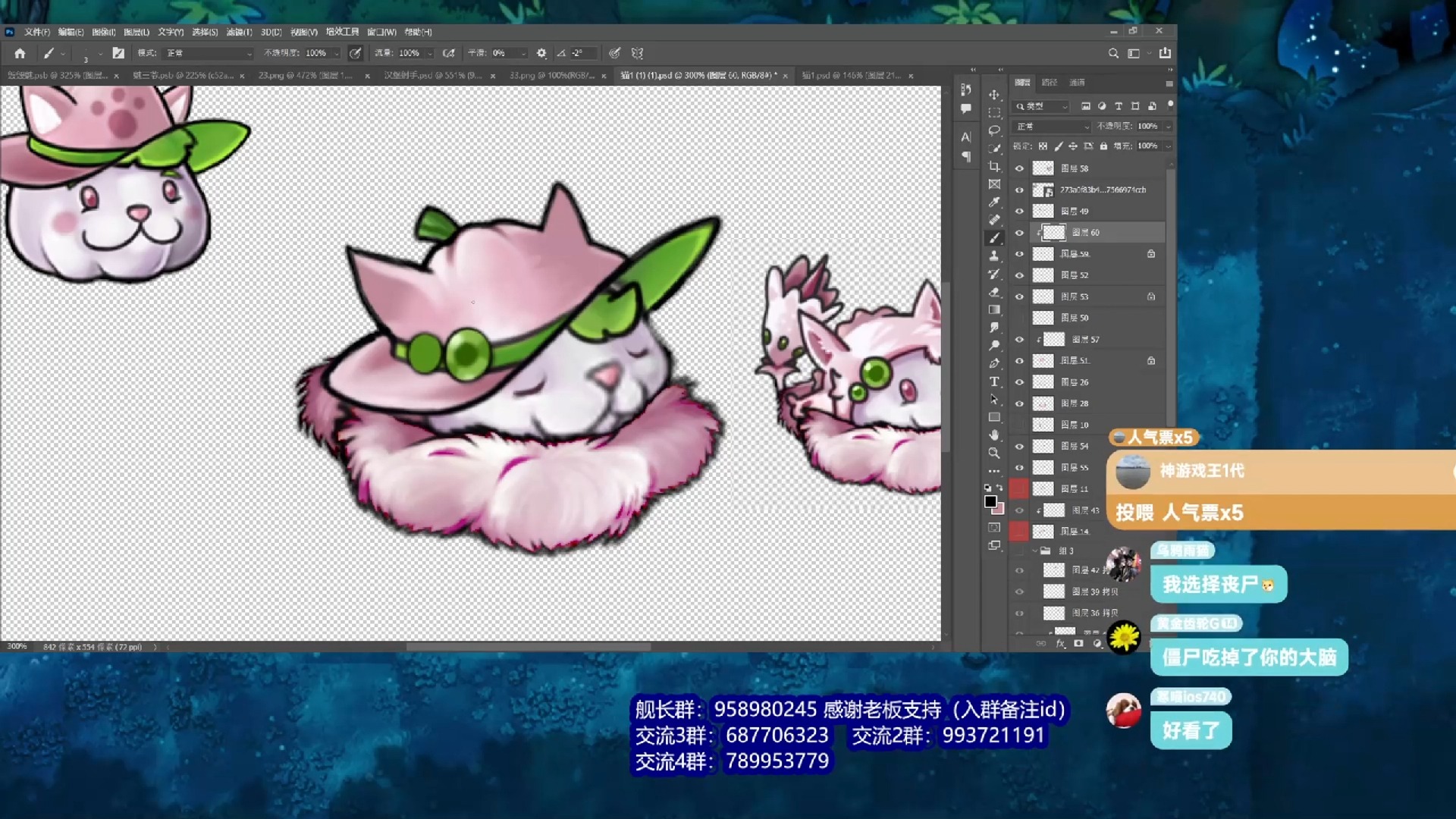Hide layer 图层 54
The image size is (1456, 819).
click(x=1019, y=446)
